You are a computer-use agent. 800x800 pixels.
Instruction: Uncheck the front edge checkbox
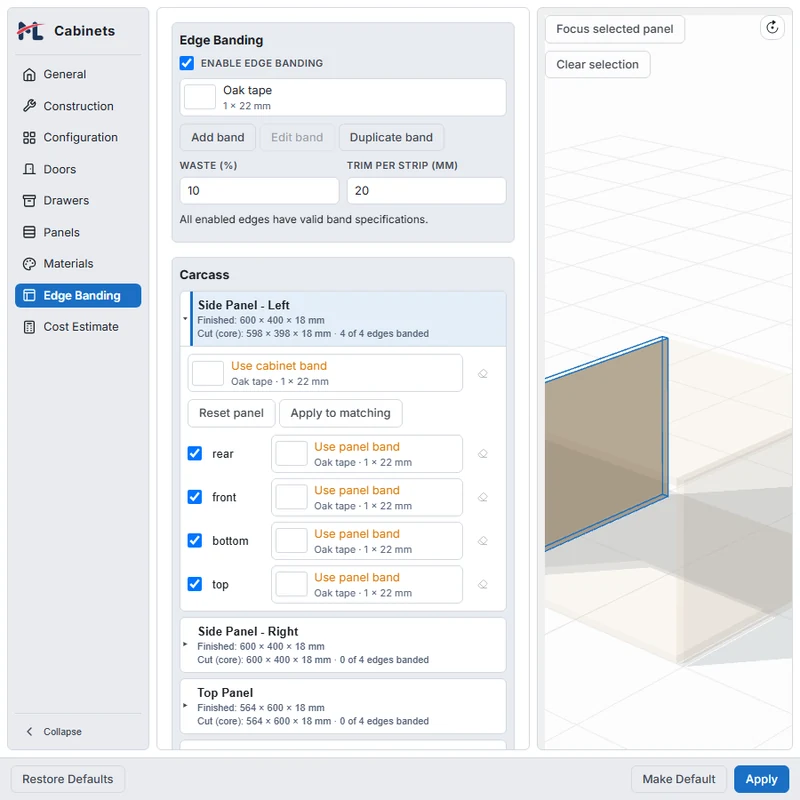[x=194, y=497]
